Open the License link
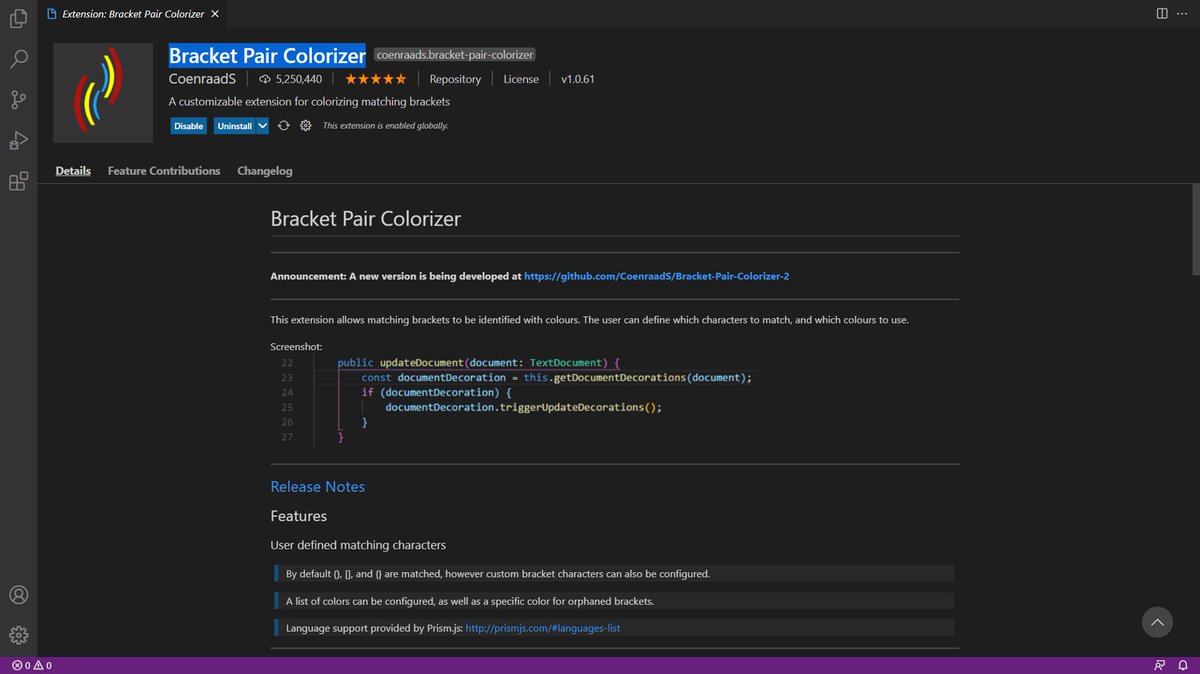This screenshot has width=1200, height=674. [521, 79]
